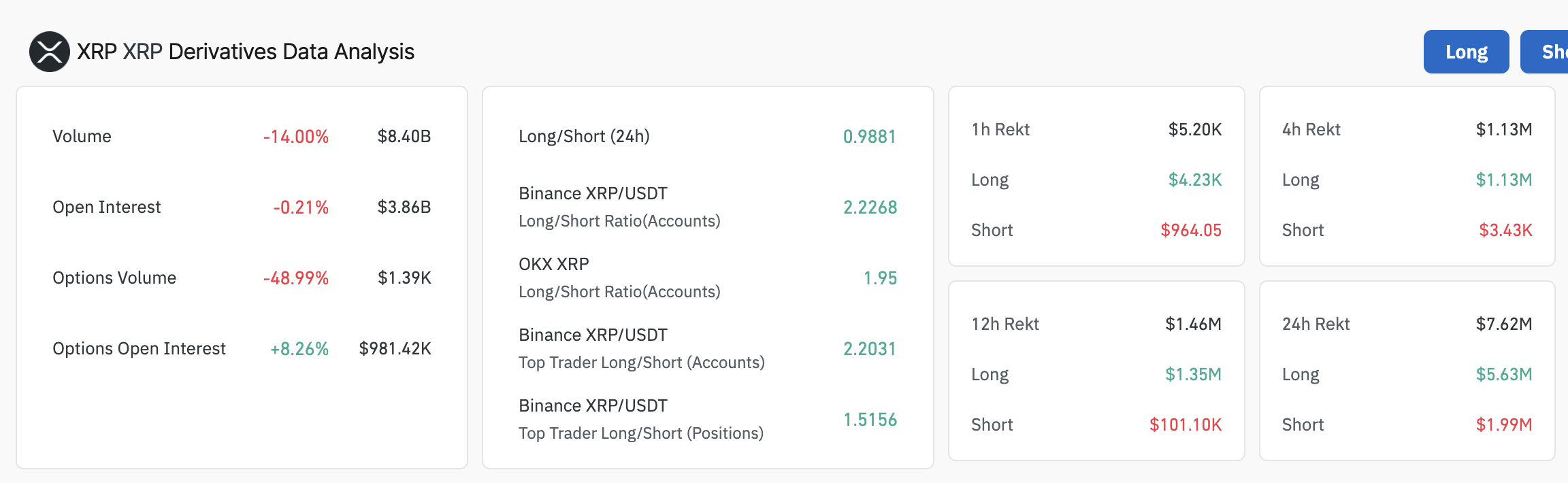This screenshot has height=483, width=1568.
Task: Click the 4h Rekt Long value $1.13M
Action: point(1503,180)
